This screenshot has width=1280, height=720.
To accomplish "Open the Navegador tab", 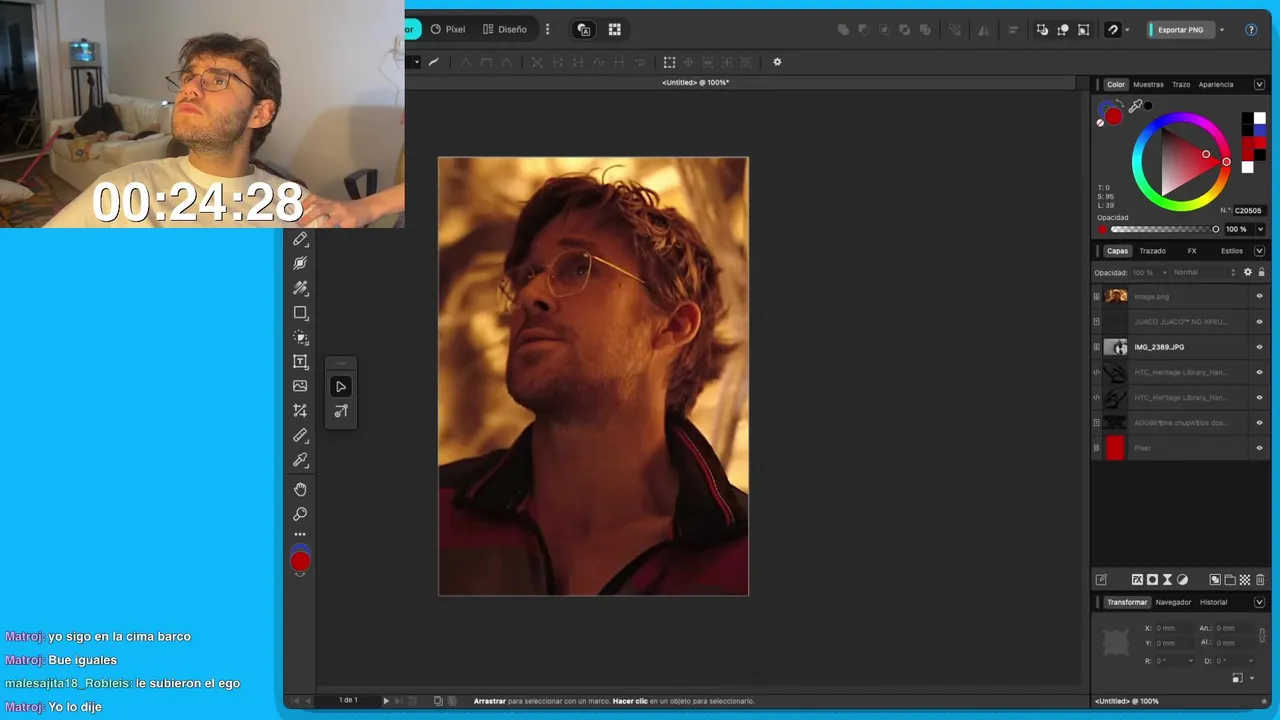I will coord(1173,602).
